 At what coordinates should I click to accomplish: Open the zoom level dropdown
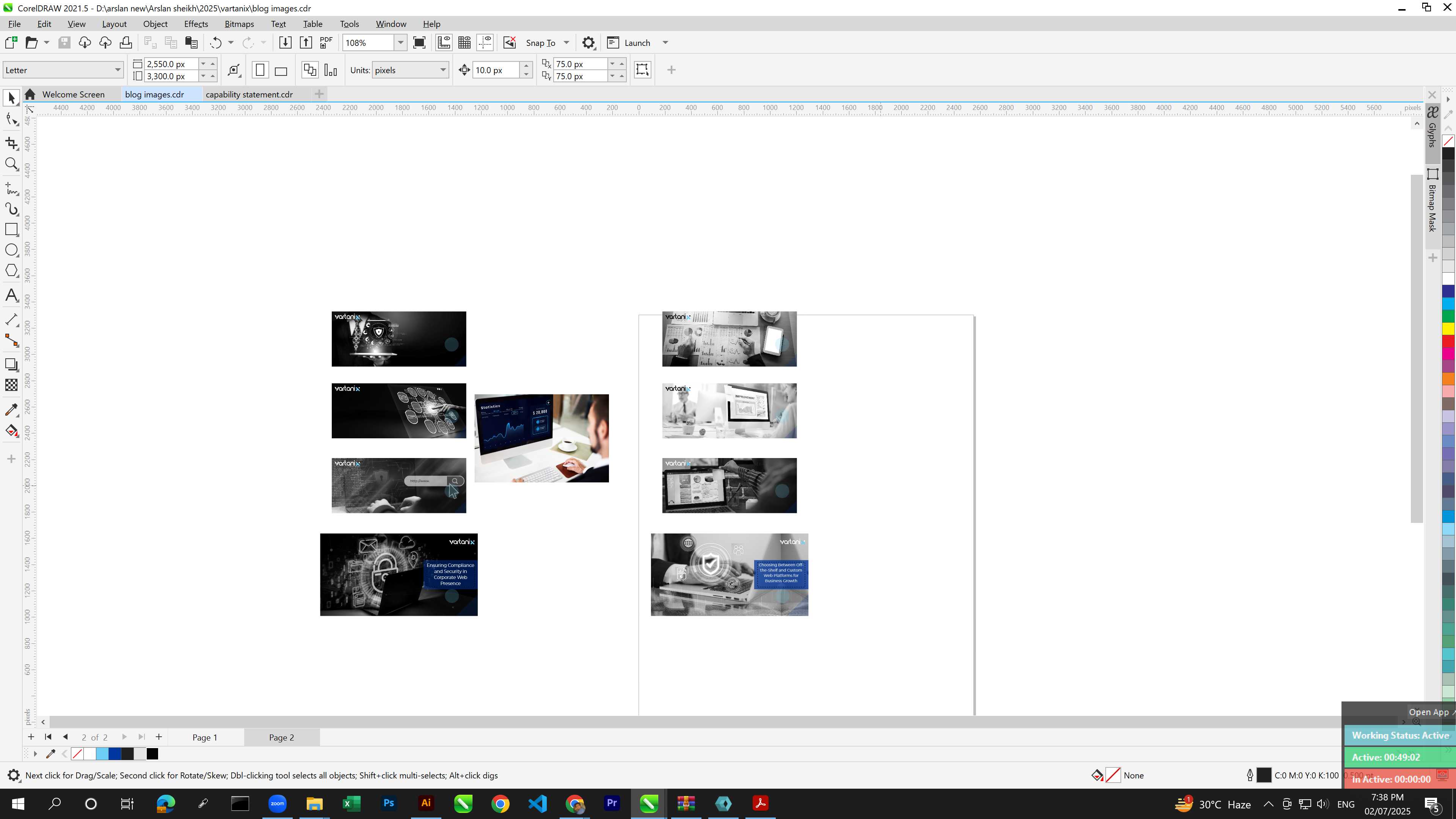(x=401, y=42)
